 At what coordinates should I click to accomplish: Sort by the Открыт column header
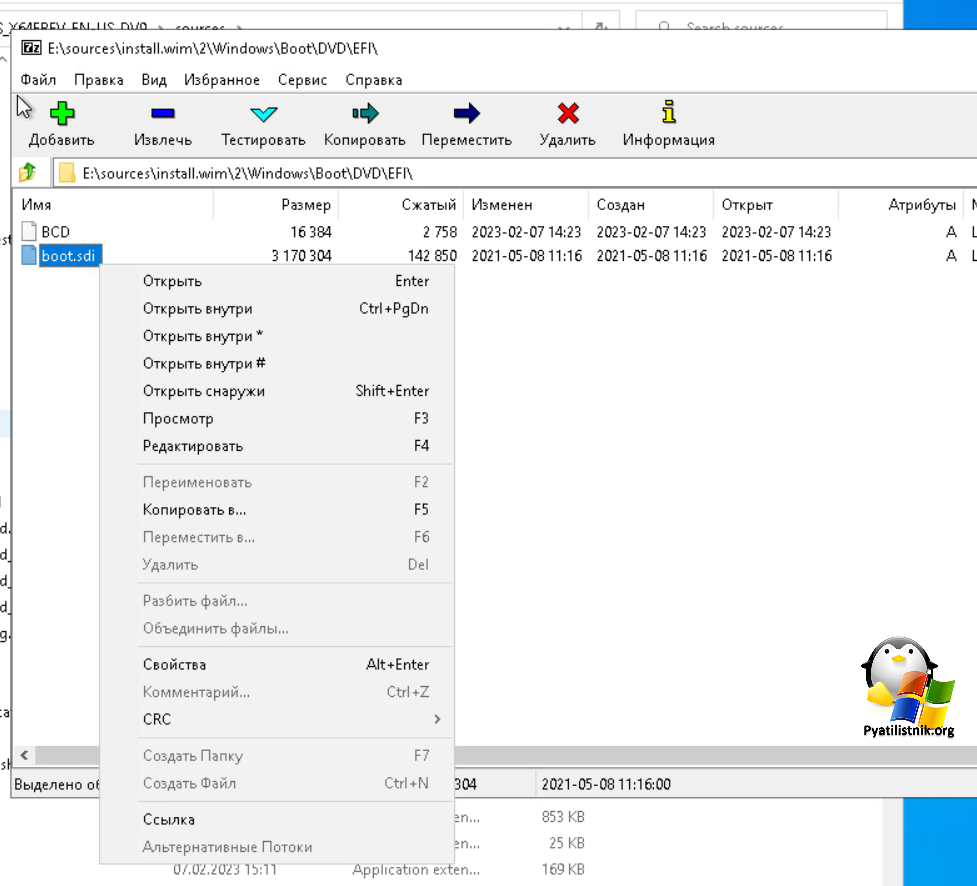(776, 204)
